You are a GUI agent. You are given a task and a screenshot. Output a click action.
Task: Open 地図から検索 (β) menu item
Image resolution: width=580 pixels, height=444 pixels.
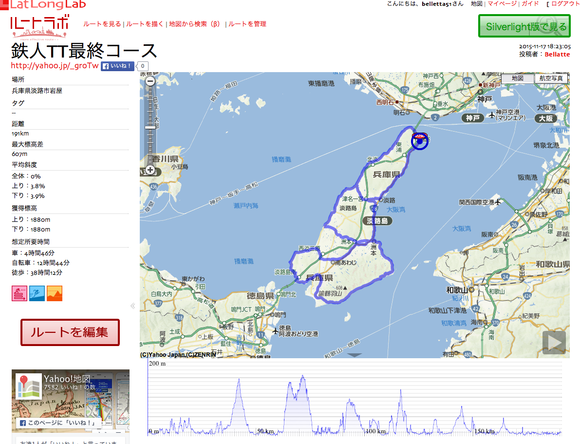coord(195,24)
